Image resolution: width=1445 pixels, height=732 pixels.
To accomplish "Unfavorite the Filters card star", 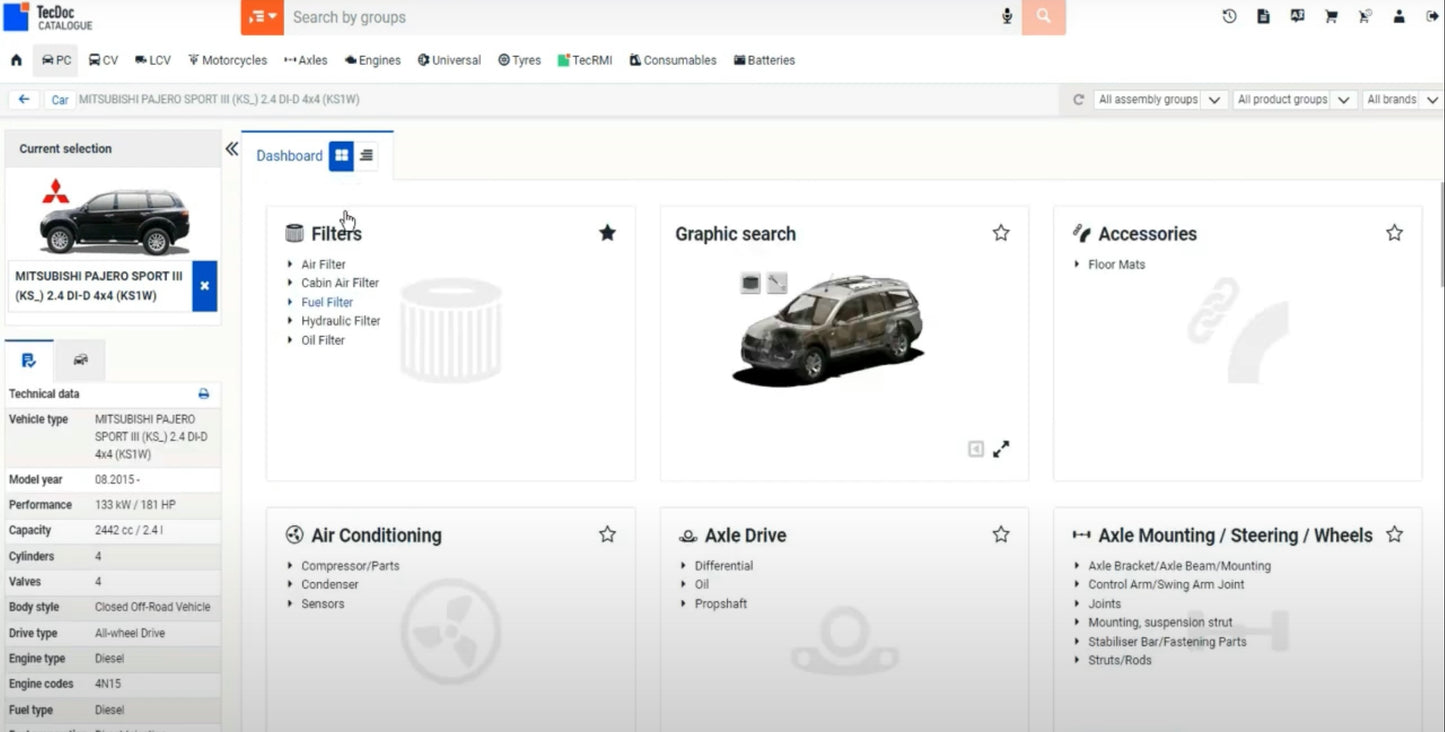I will coord(607,233).
